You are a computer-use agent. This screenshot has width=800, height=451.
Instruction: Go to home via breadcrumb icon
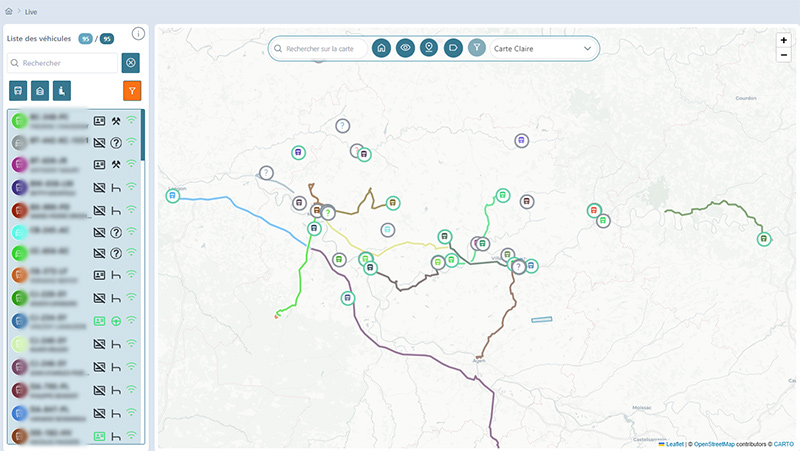[9, 10]
